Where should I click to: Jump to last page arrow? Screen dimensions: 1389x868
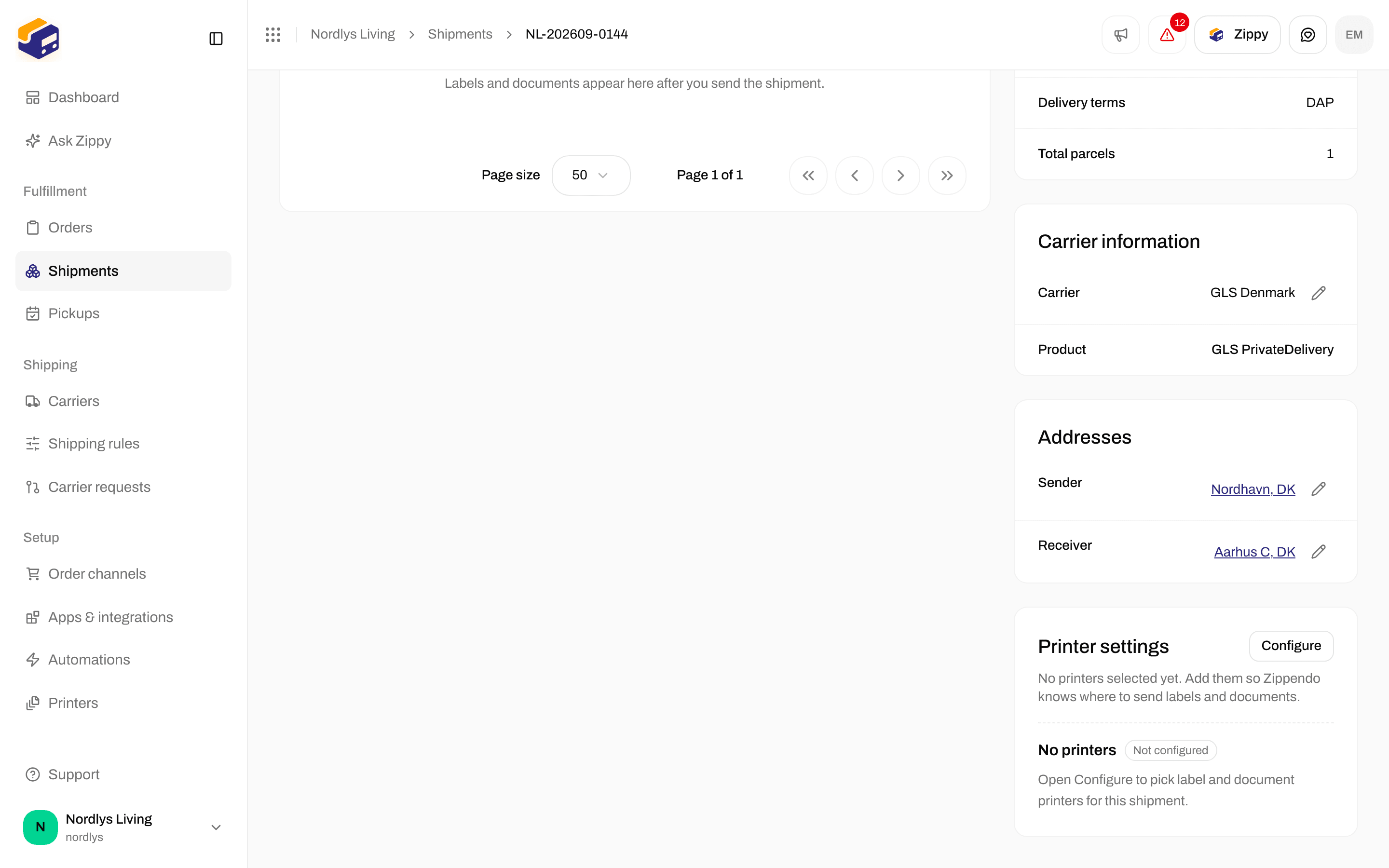pos(947,176)
